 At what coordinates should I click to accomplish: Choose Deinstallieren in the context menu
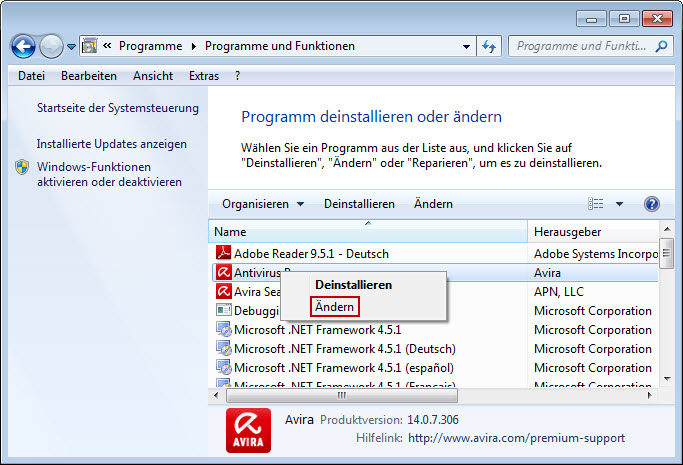[x=354, y=285]
